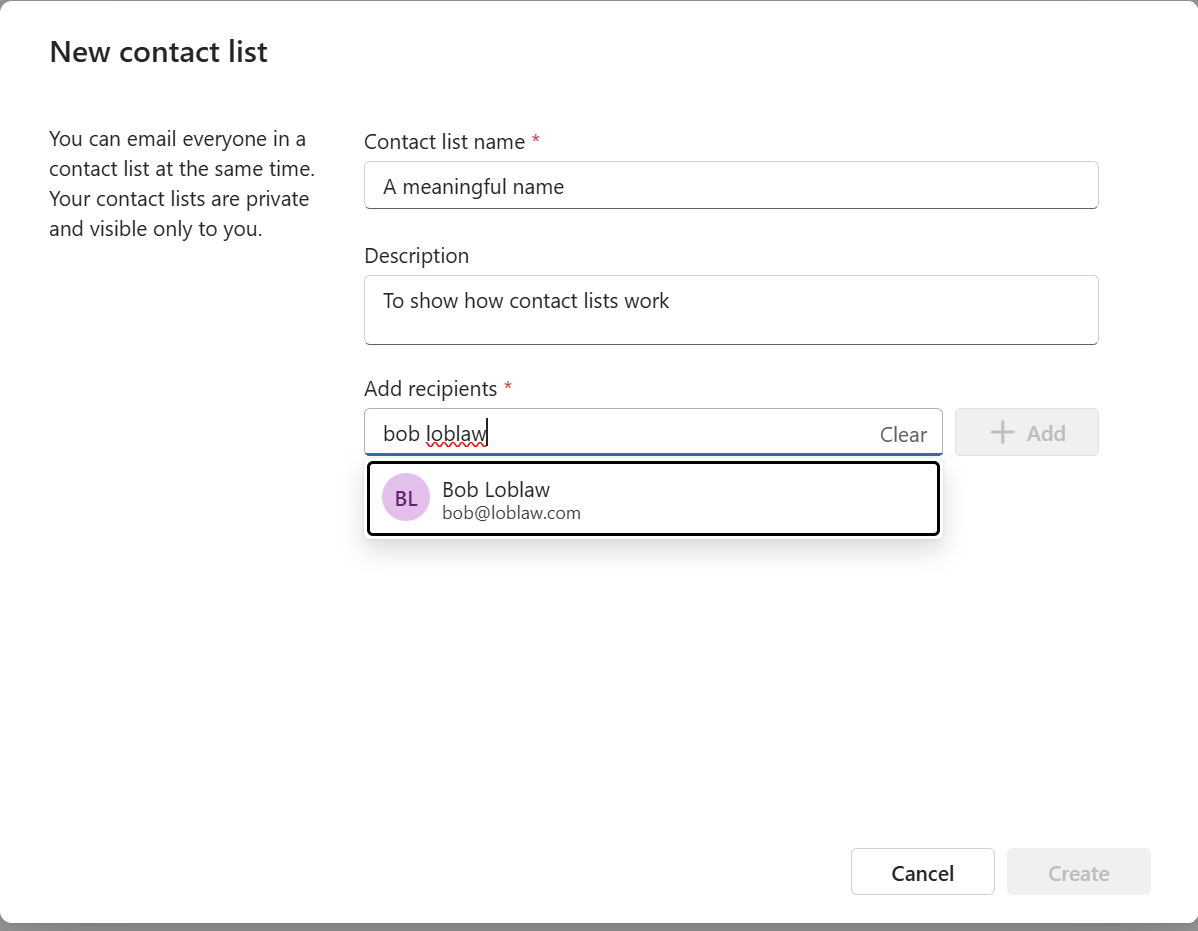Click the 'To show how contact lists work' description

(526, 300)
